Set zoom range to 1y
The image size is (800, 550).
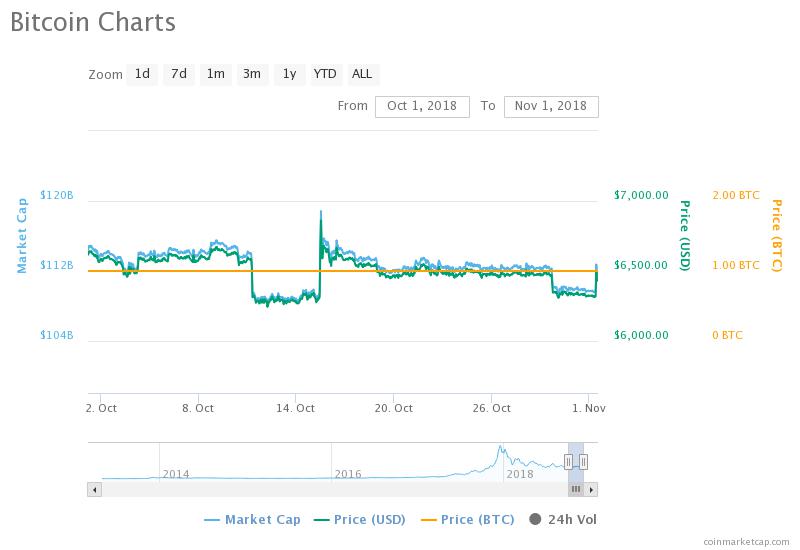coord(289,74)
